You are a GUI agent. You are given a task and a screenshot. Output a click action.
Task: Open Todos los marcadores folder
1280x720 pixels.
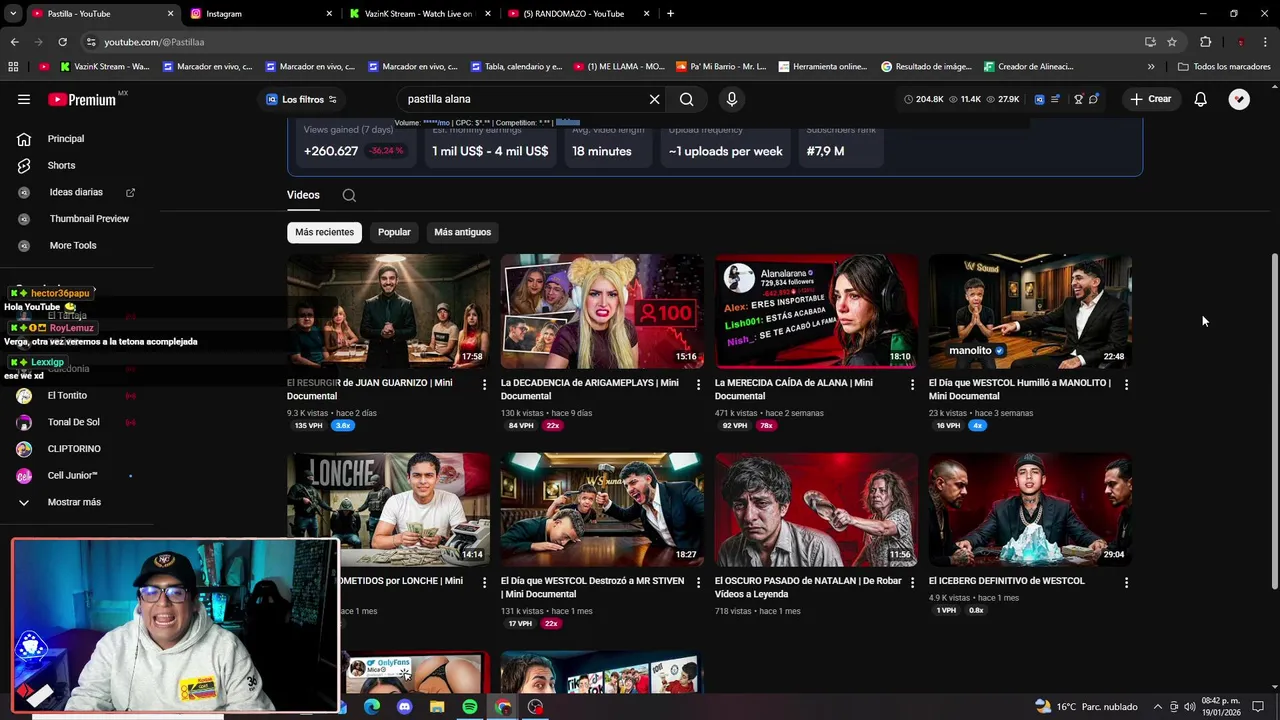pyautogui.click(x=1224, y=67)
